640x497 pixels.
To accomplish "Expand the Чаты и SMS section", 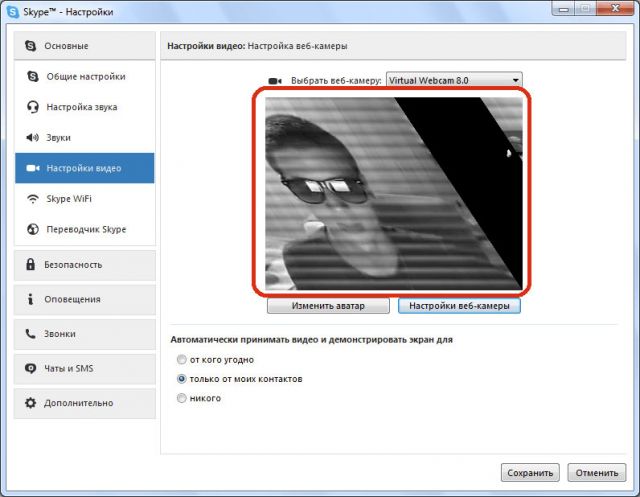I will point(85,368).
